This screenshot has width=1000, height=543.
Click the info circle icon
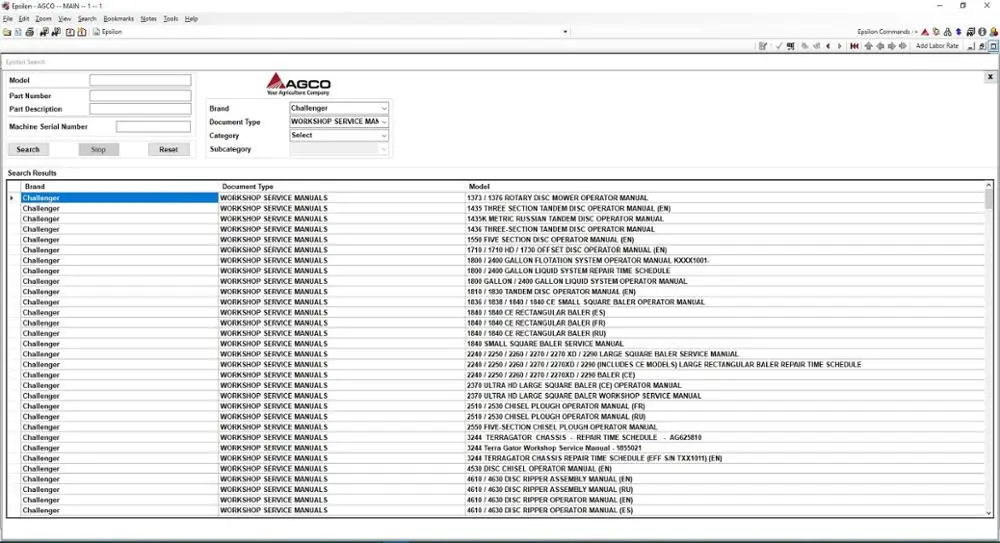pos(982,32)
